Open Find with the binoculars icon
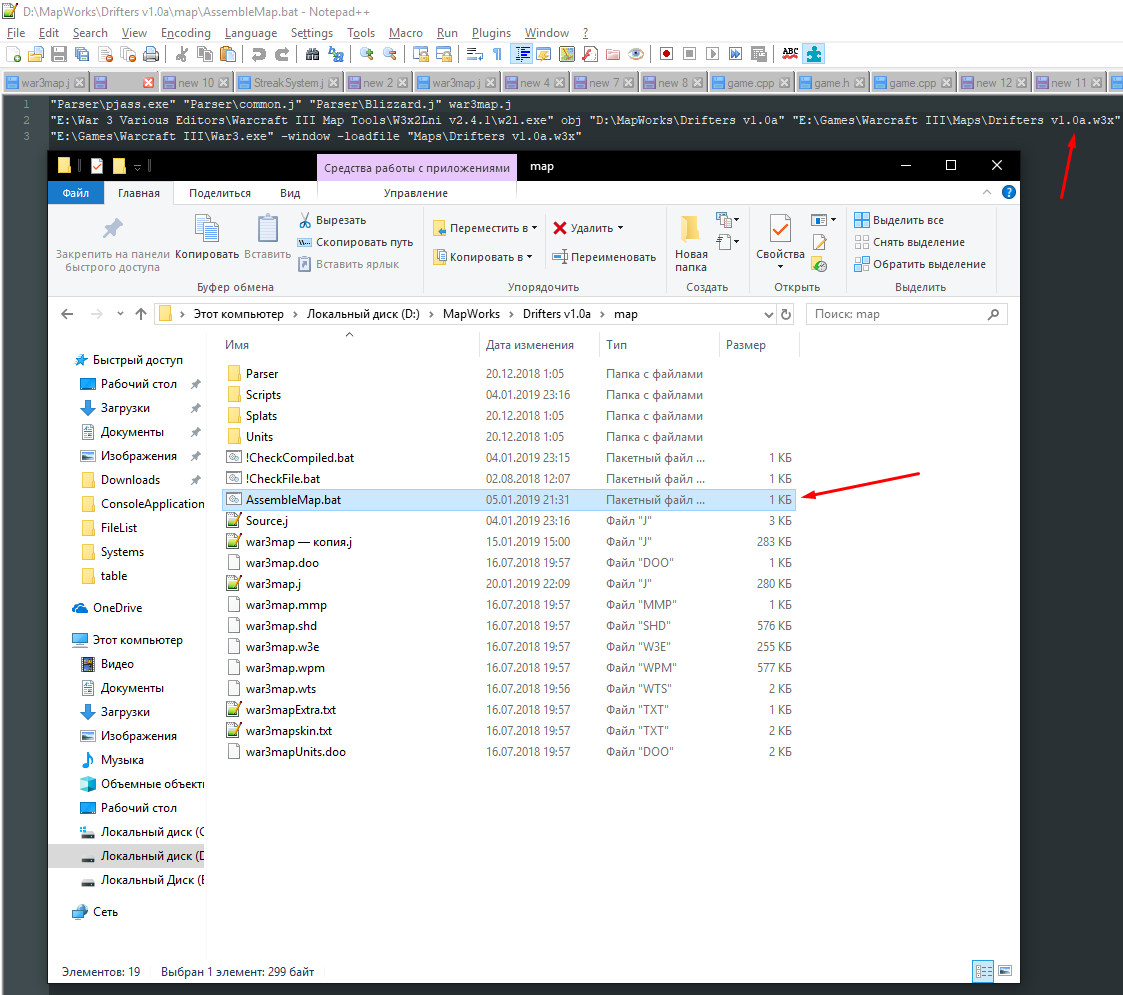 pyautogui.click(x=312, y=54)
